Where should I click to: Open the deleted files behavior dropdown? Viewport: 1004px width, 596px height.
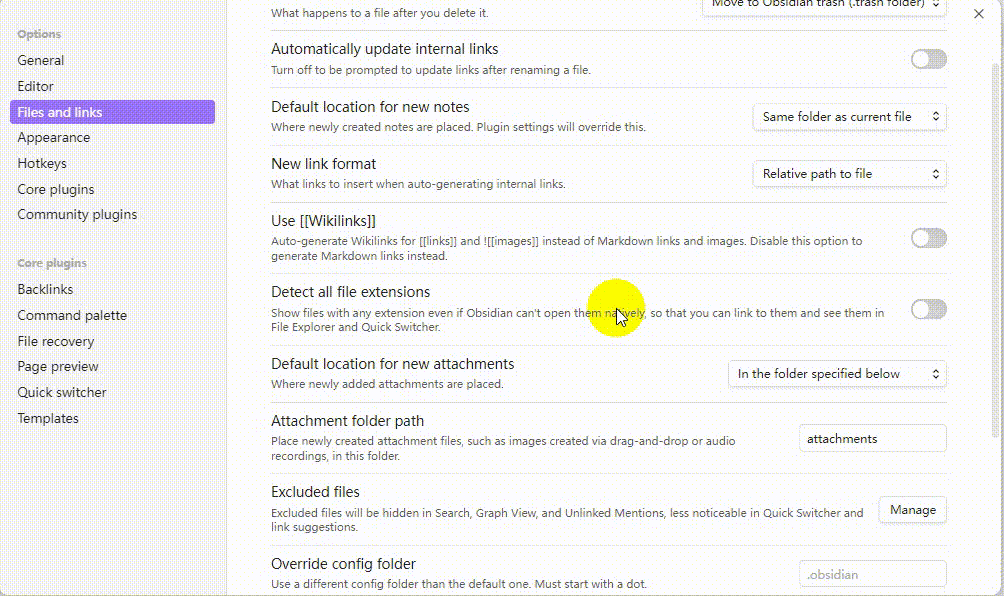pos(822,7)
